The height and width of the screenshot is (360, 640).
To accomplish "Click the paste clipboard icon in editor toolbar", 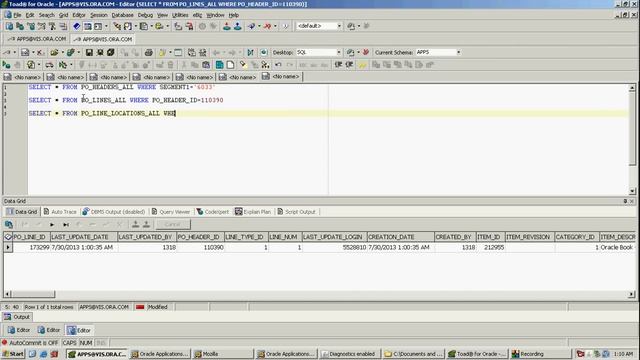I will coord(206,65).
